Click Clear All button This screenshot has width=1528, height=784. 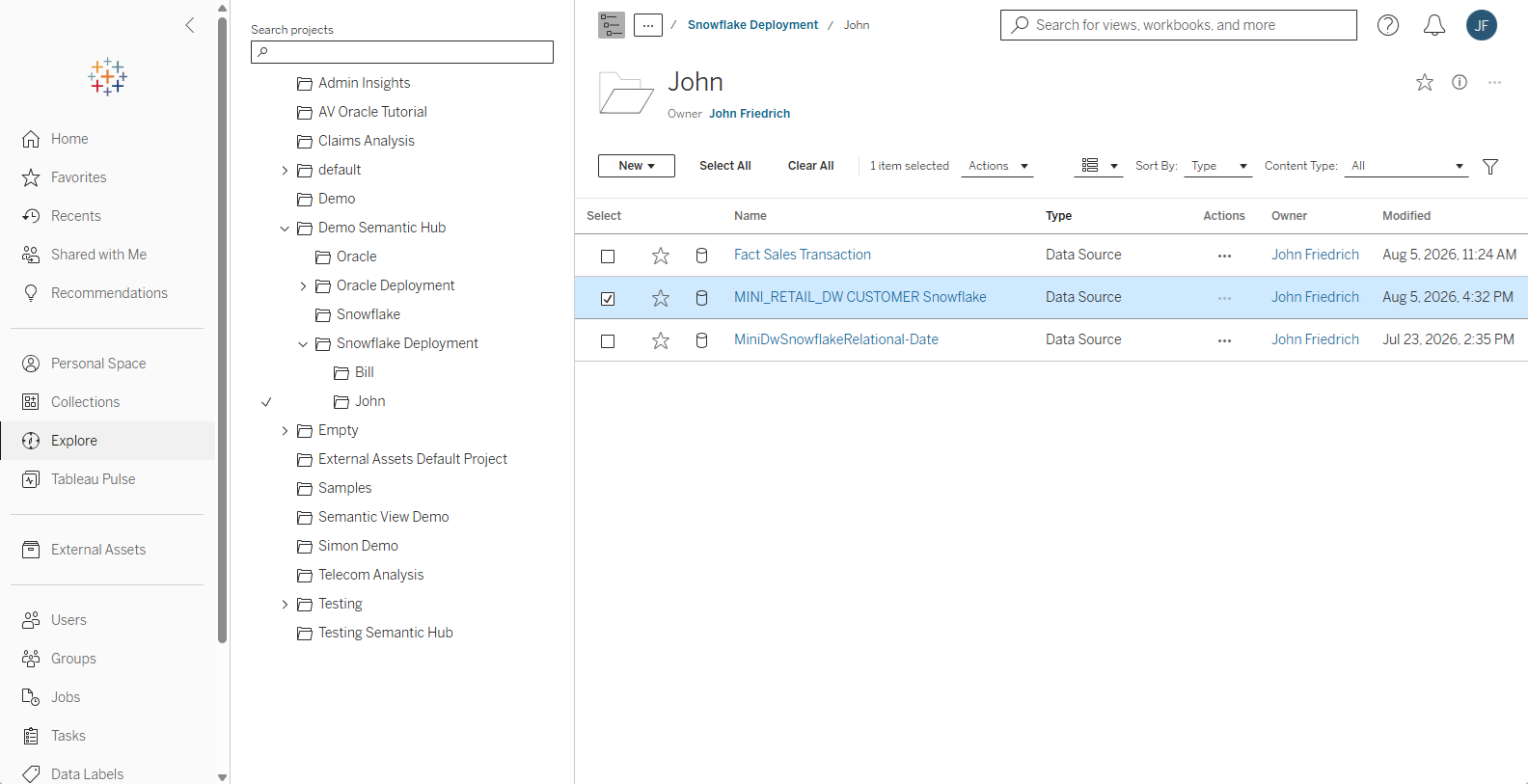pyautogui.click(x=811, y=166)
